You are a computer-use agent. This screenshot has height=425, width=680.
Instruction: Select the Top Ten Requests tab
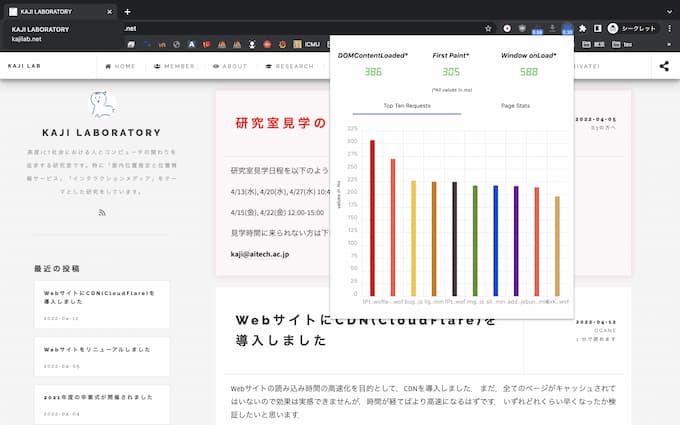pyautogui.click(x=407, y=105)
